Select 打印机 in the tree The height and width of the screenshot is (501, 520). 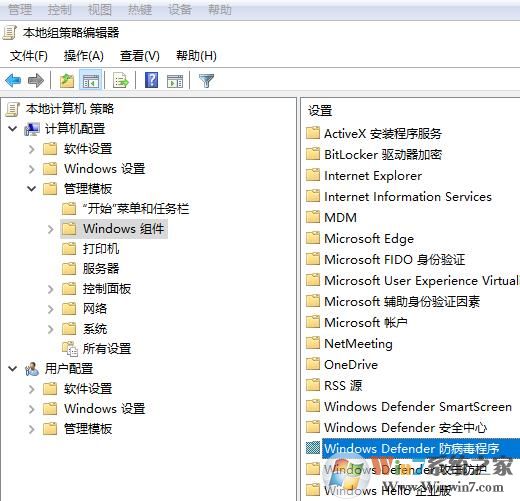[101, 249]
